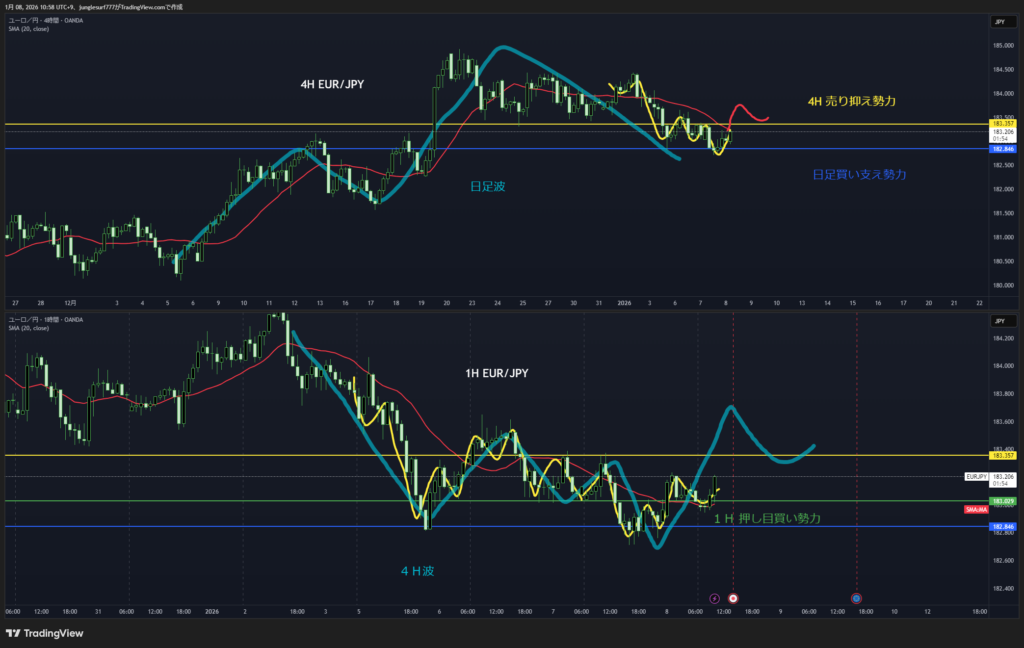Open JPY currency selector on lower chart
This screenshot has width=1024, height=648.
1000,322
